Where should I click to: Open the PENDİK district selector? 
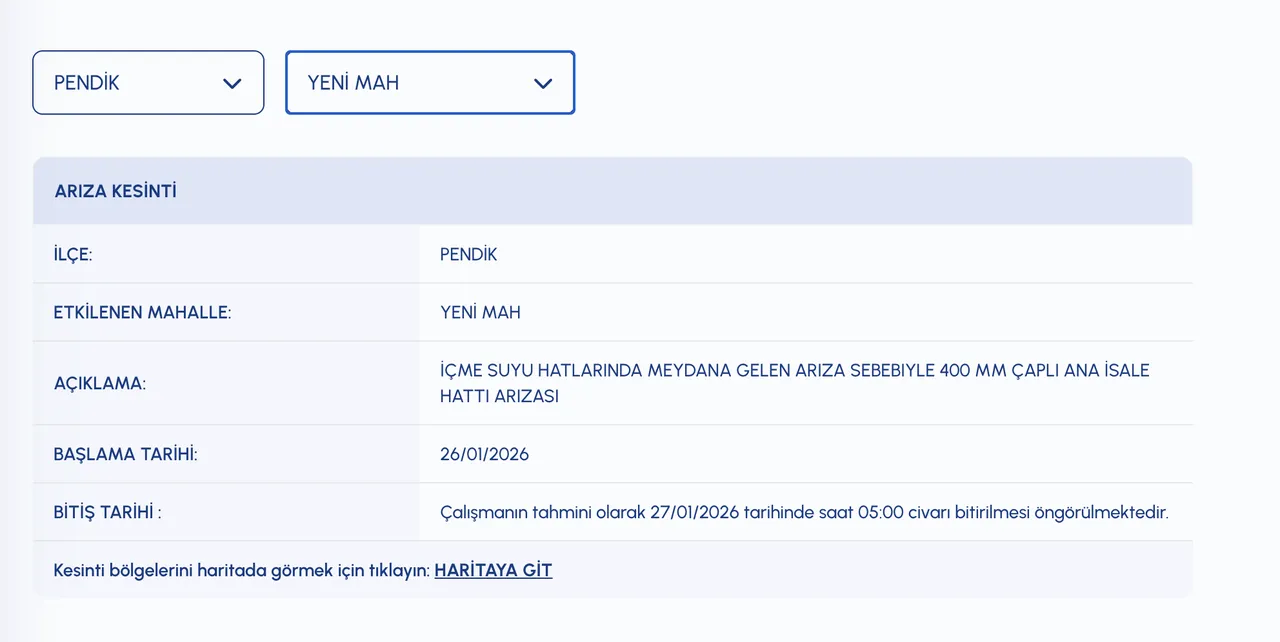coord(148,82)
